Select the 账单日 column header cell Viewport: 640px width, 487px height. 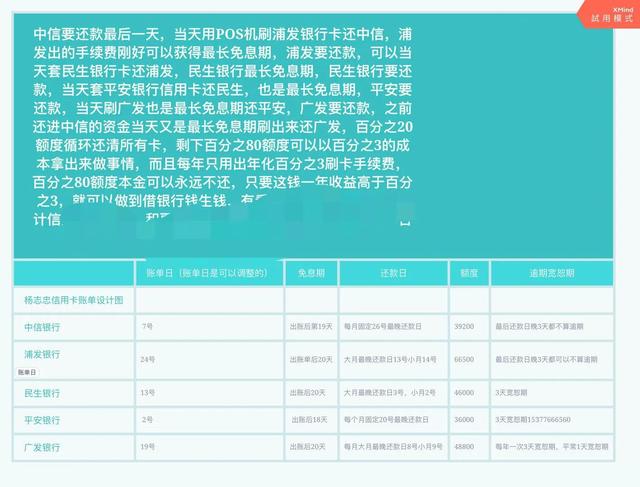209,273
